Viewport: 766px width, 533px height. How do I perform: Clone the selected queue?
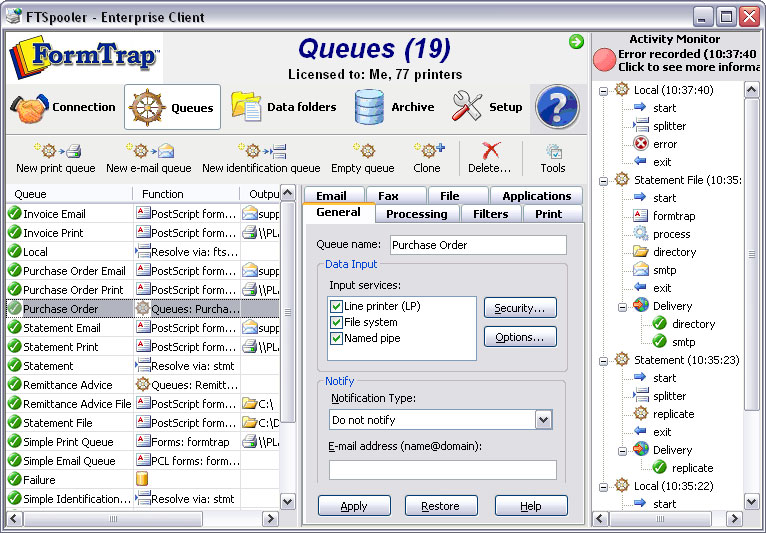pos(427,151)
